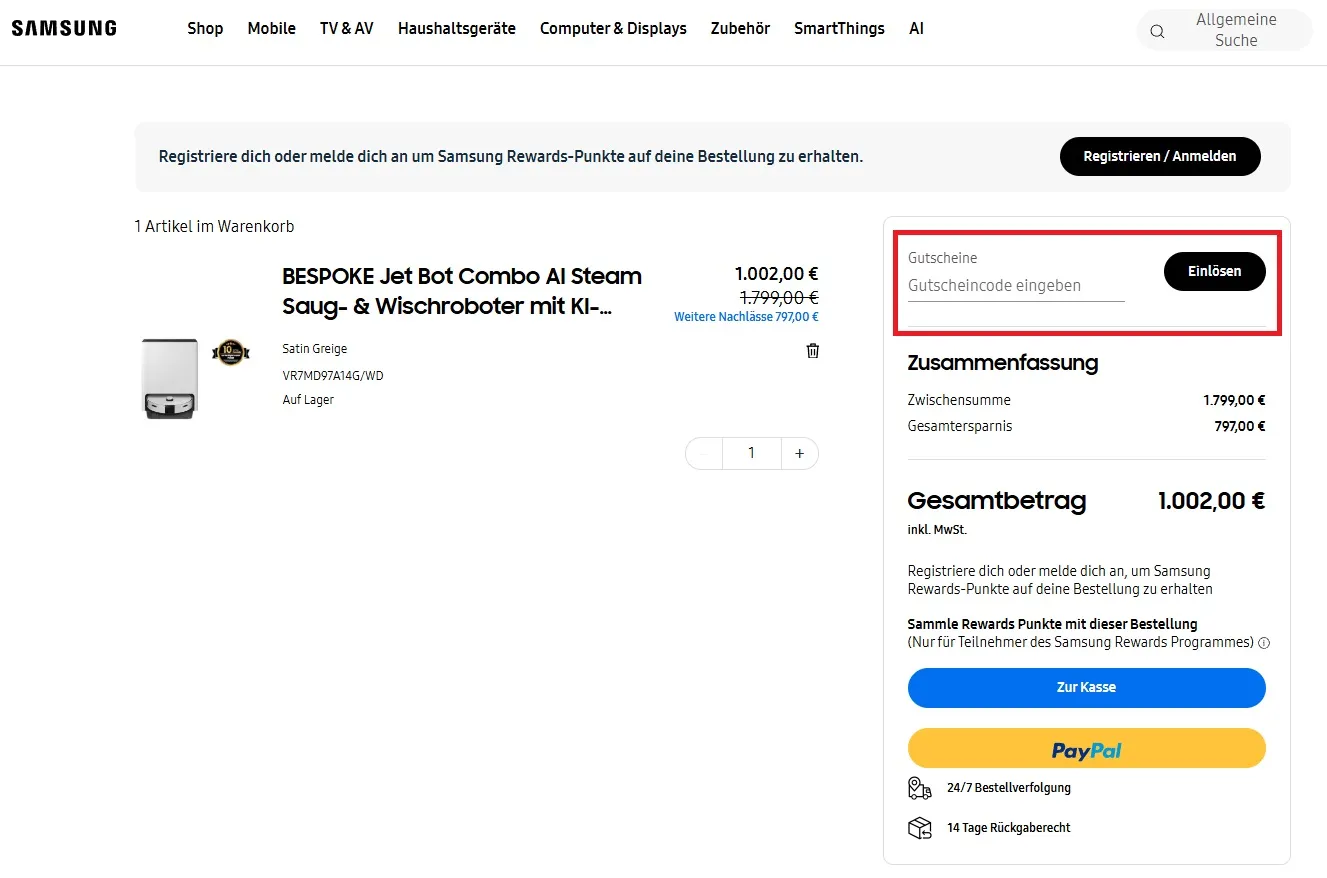The height and width of the screenshot is (878, 1327).
Task: Open the Haushaltsgeräte menu
Action: tap(456, 28)
